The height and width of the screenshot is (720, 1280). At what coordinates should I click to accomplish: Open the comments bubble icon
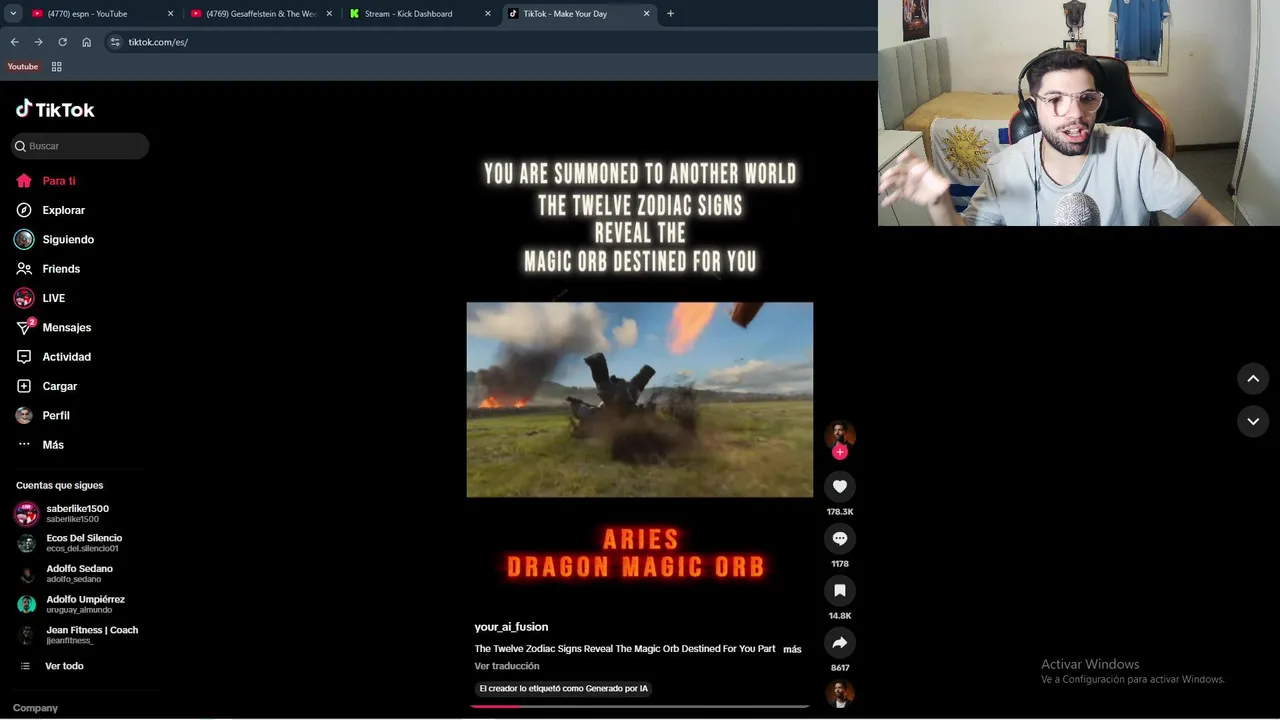point(840,538)
